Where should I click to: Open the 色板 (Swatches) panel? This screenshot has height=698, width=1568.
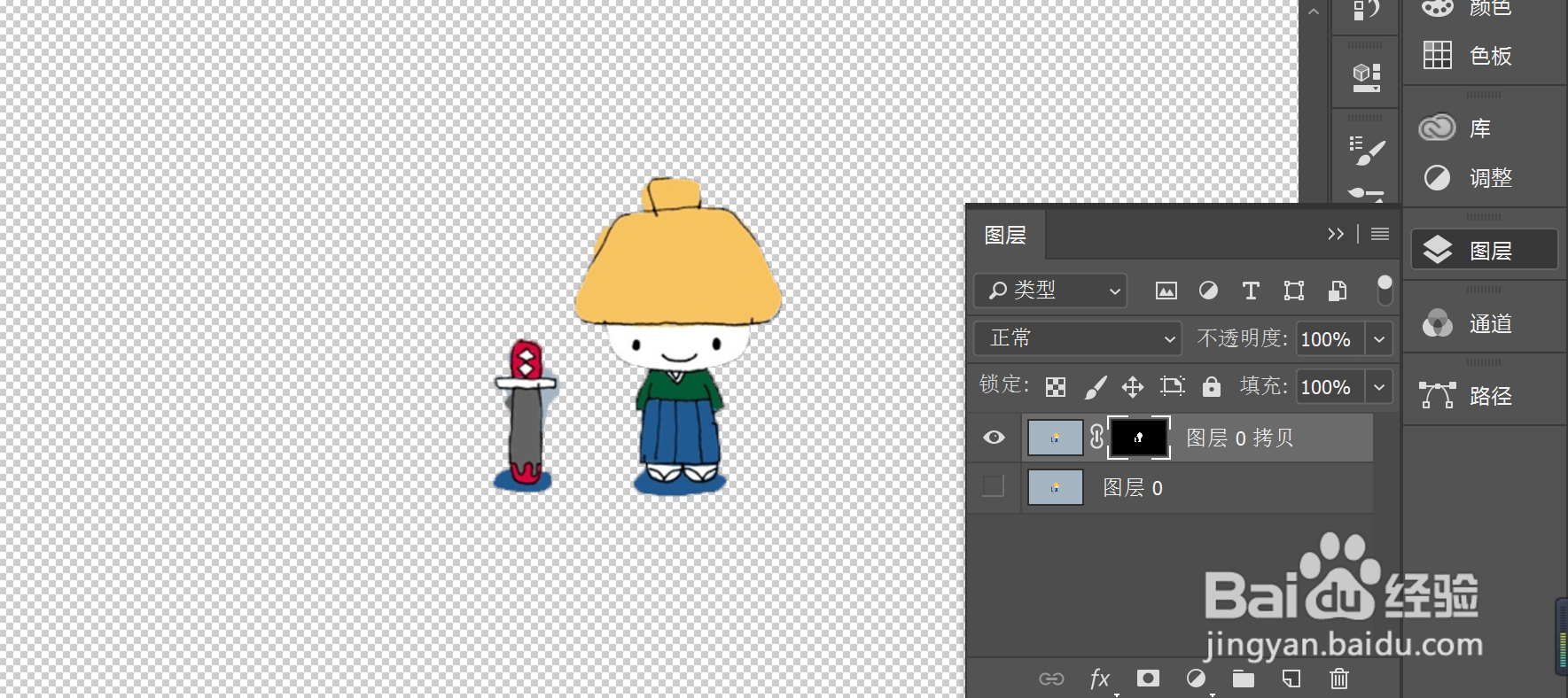click(1467, 56)
